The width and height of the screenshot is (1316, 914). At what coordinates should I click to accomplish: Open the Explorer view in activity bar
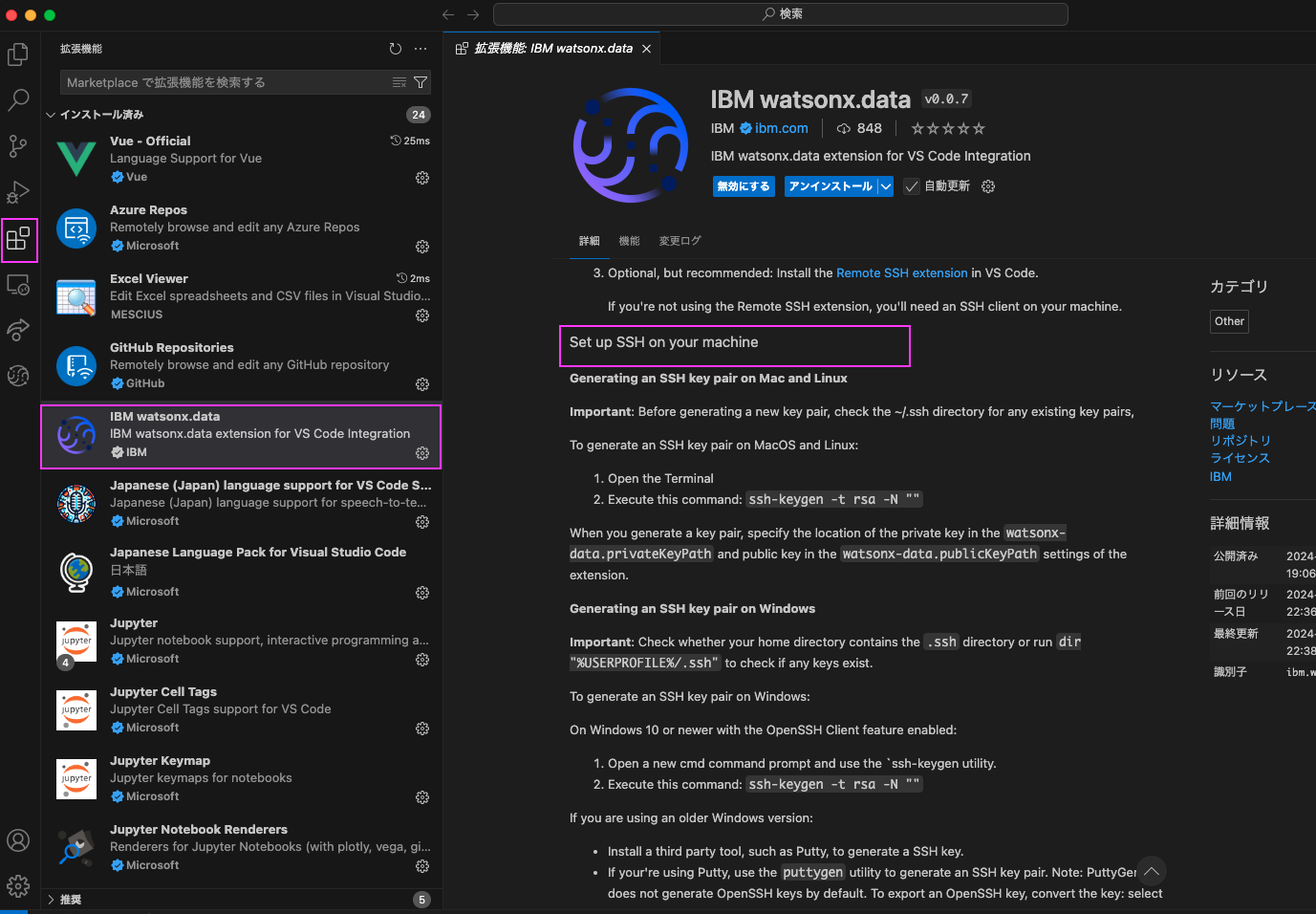[18, 54]
